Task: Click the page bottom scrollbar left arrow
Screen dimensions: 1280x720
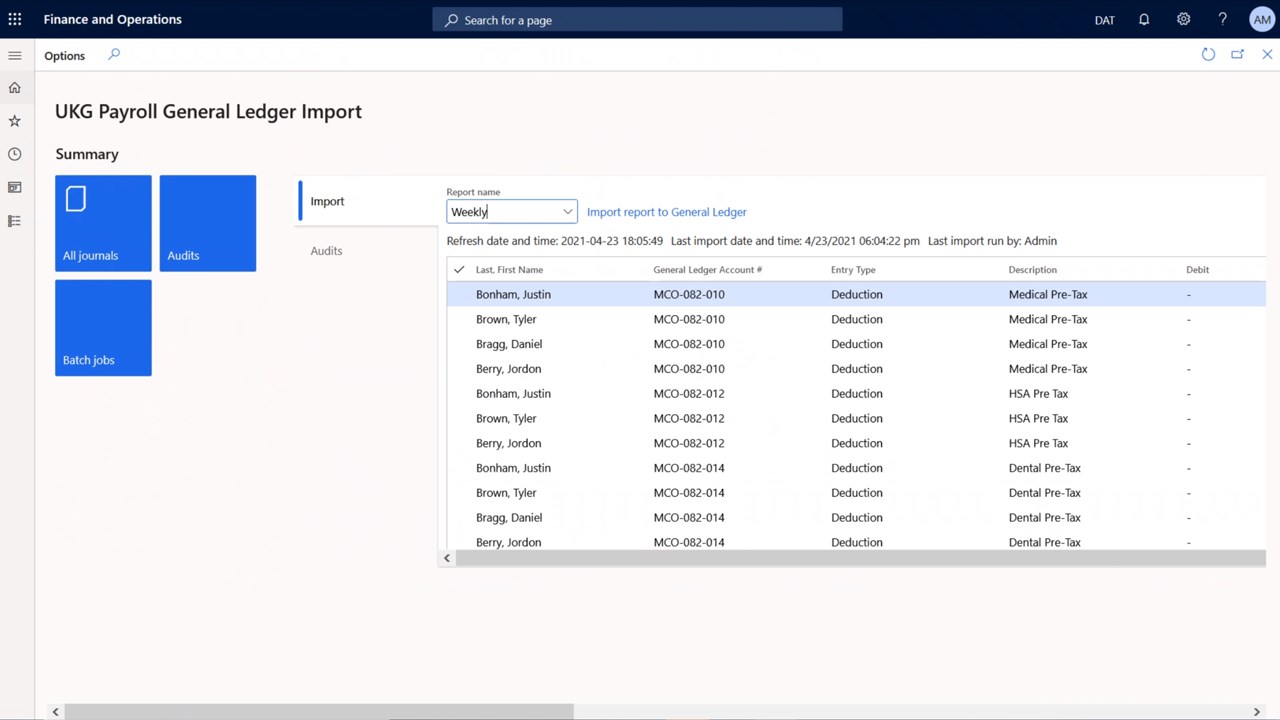Action: 55,712
